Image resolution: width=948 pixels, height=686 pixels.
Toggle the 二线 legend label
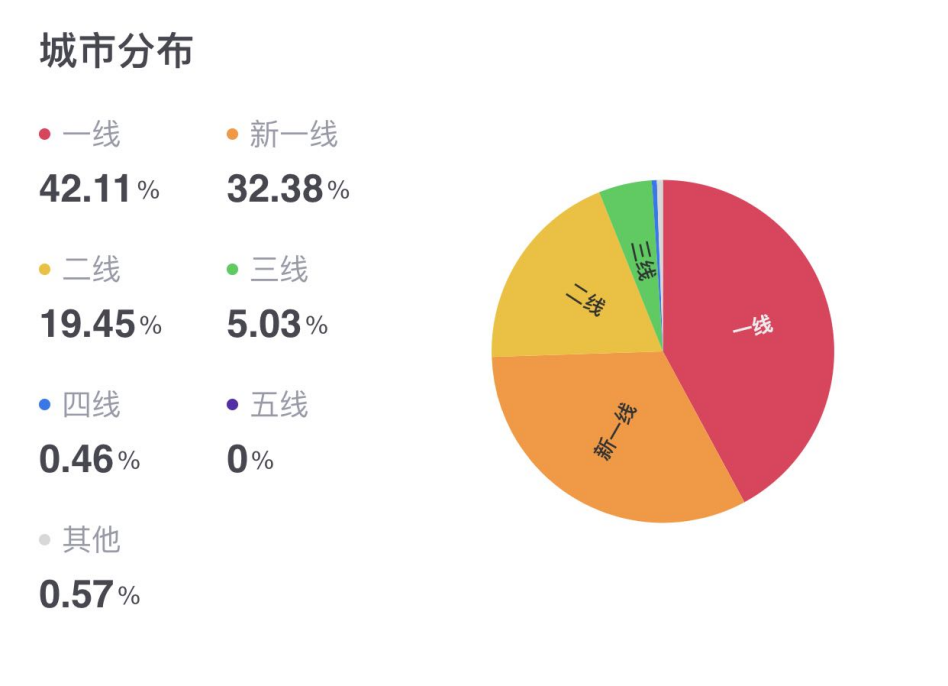point(91,270)
